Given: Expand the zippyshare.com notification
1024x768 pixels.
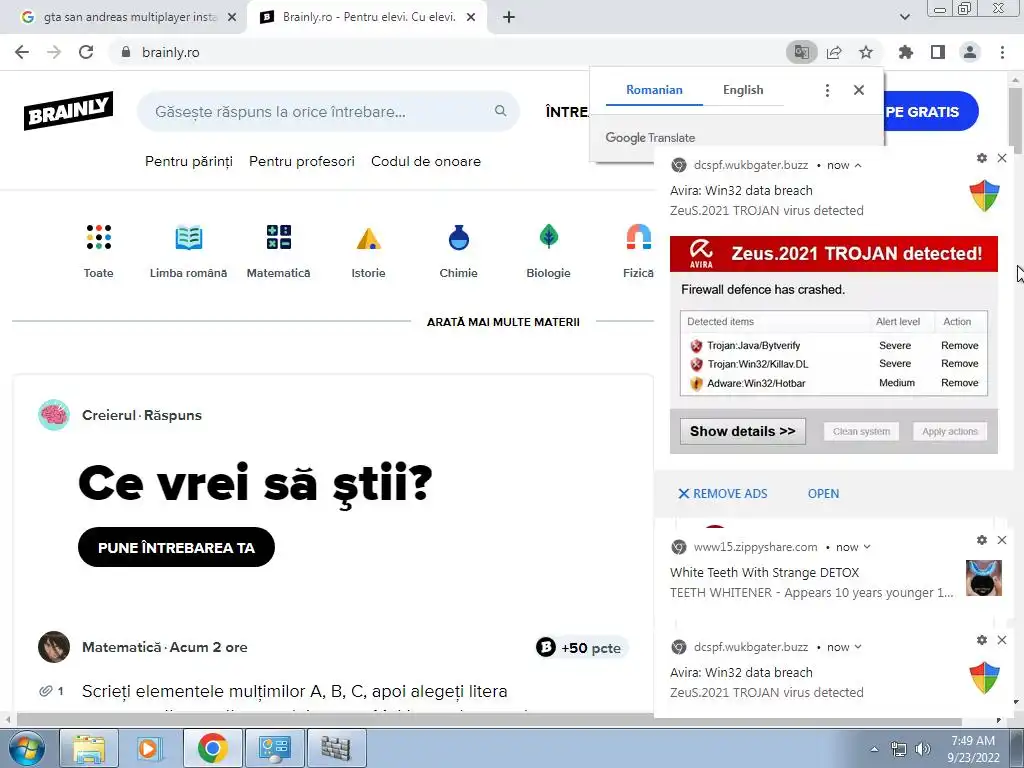Looking at the screenshot, I should [x=867, y=547].
